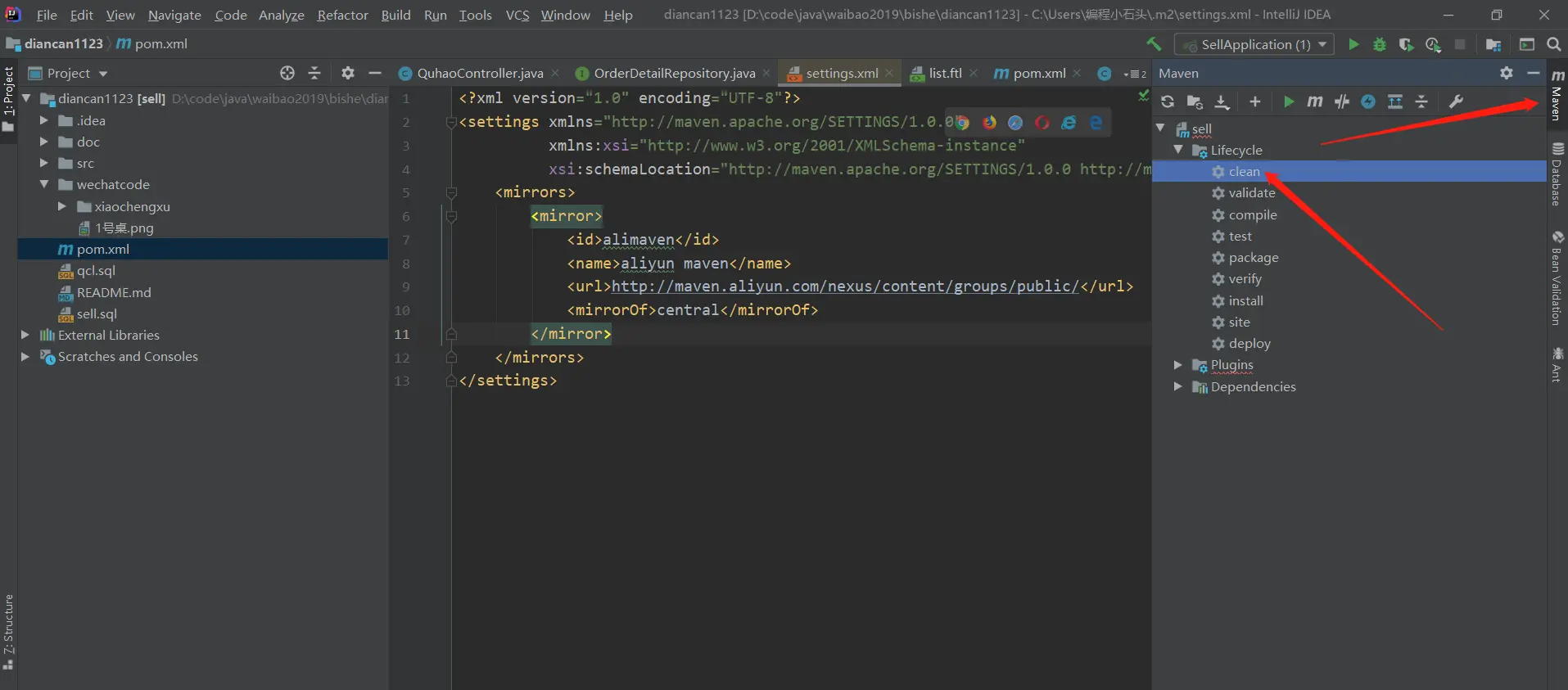
Task: Add a Maven project with the plus icon
Action: pos(1254,101)
